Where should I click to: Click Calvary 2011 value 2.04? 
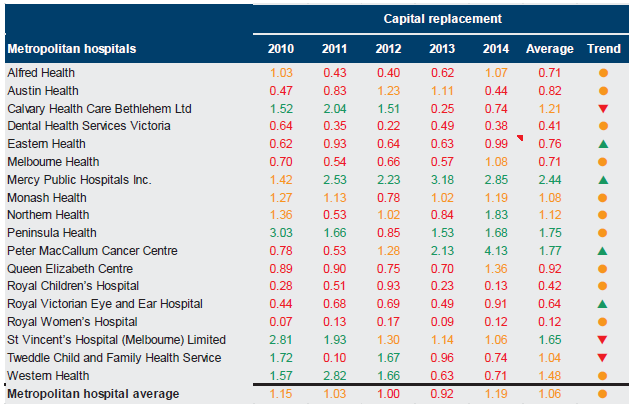point(335,109)
